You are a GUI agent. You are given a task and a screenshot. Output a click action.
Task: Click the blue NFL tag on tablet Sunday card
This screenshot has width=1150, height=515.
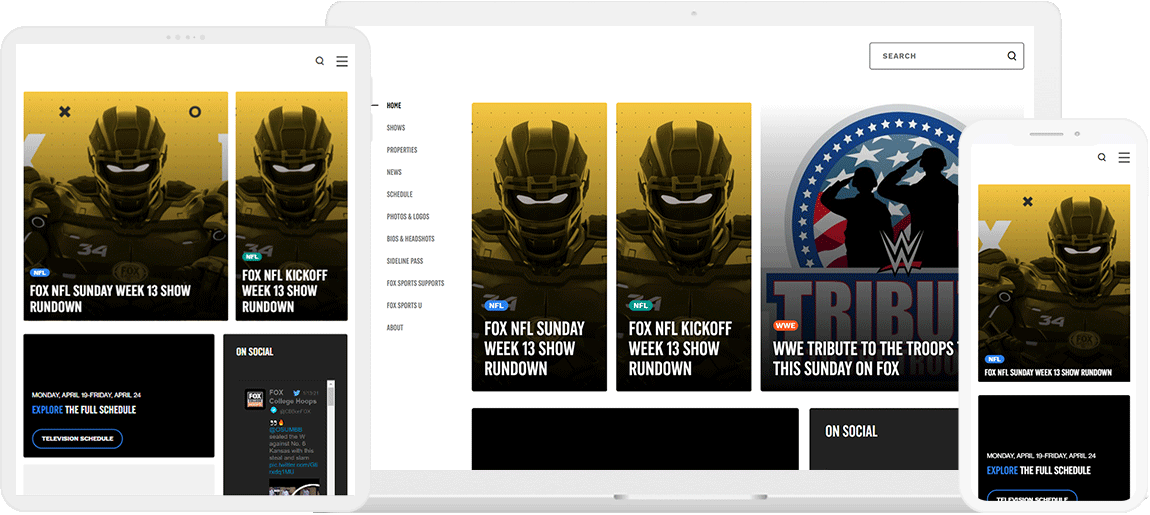(x=40, y=272)
